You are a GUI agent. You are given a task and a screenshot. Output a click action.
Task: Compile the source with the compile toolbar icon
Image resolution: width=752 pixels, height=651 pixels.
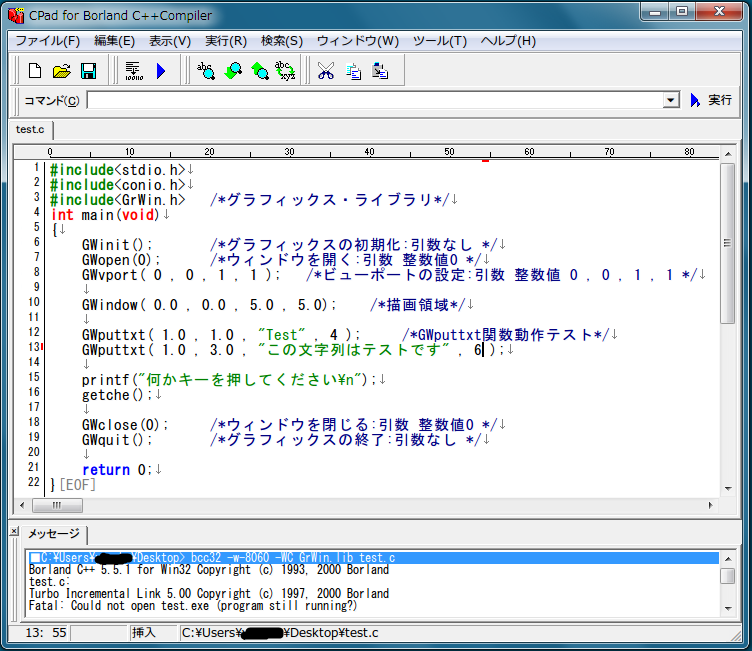[x=134, y=71]
